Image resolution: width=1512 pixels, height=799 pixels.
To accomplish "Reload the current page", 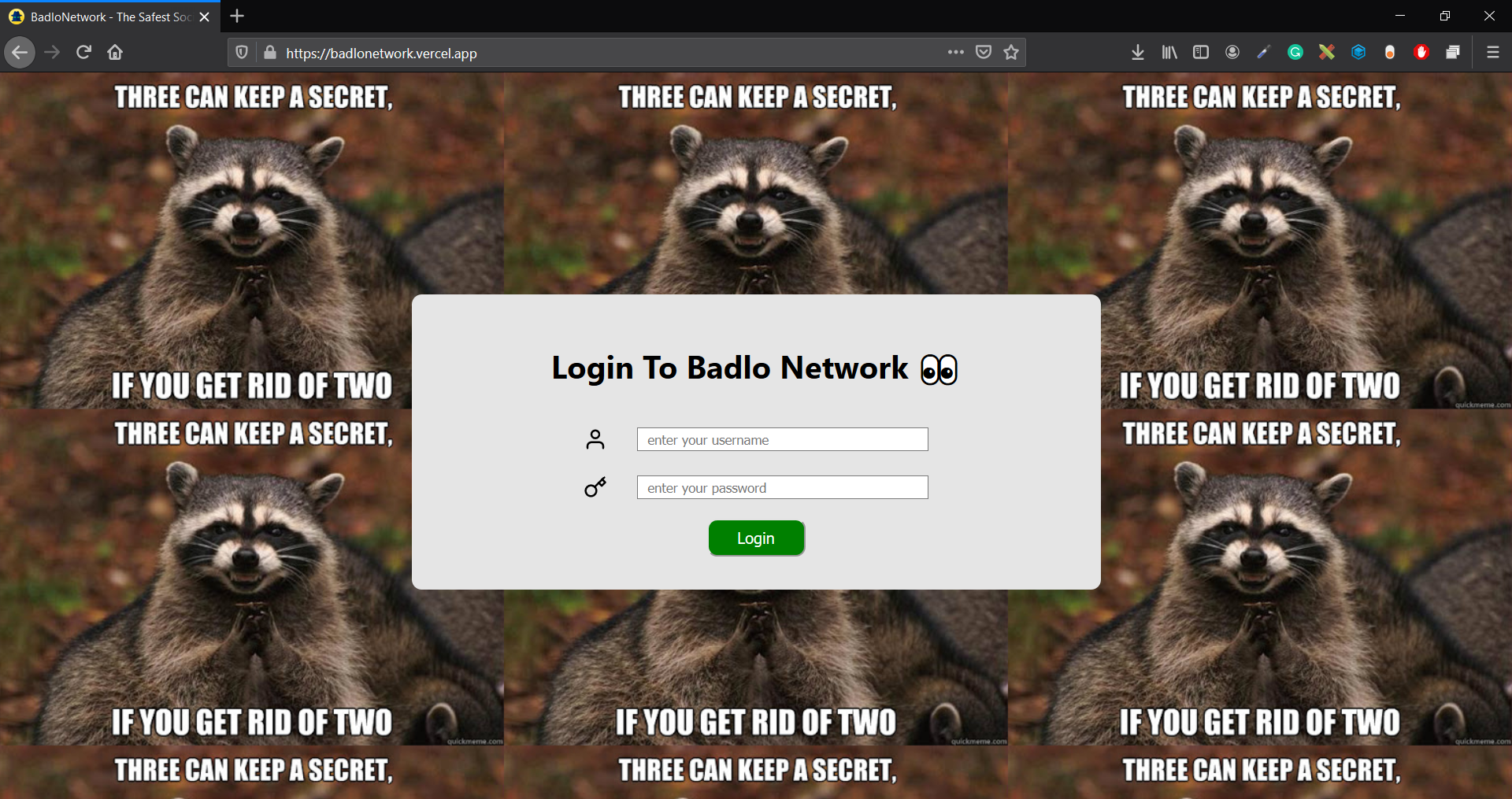I will tap(83, 53).
